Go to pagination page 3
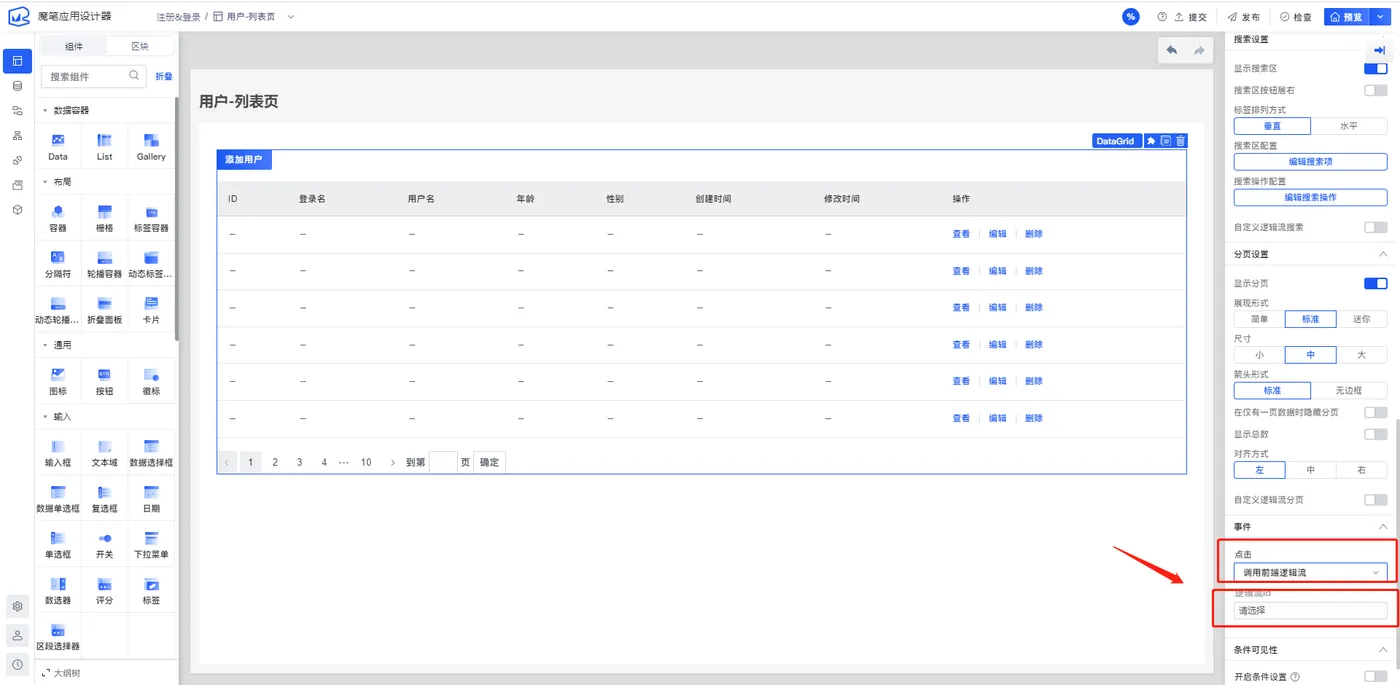 (300, 462)
